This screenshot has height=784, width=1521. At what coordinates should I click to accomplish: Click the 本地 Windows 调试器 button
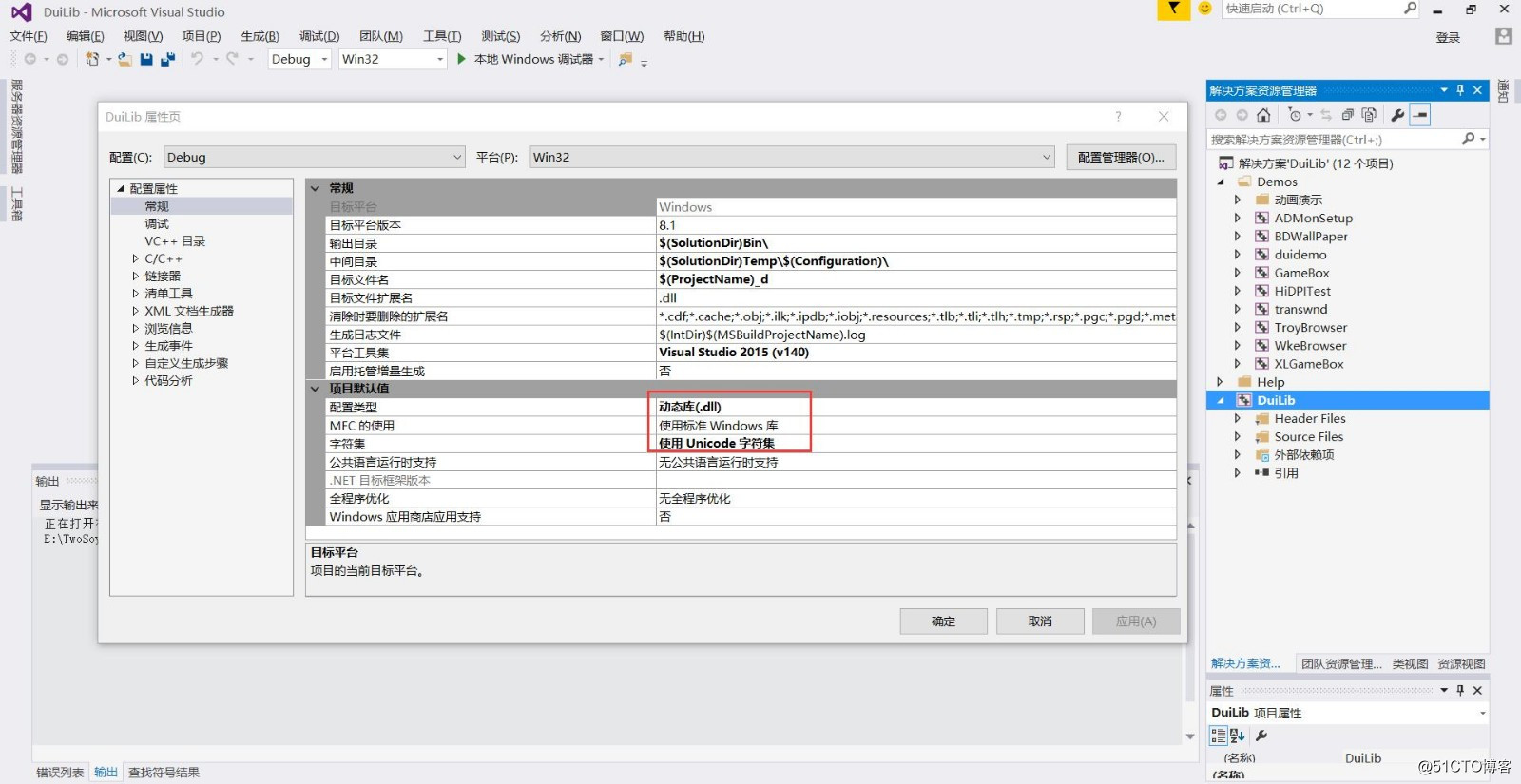click(533, 59)
